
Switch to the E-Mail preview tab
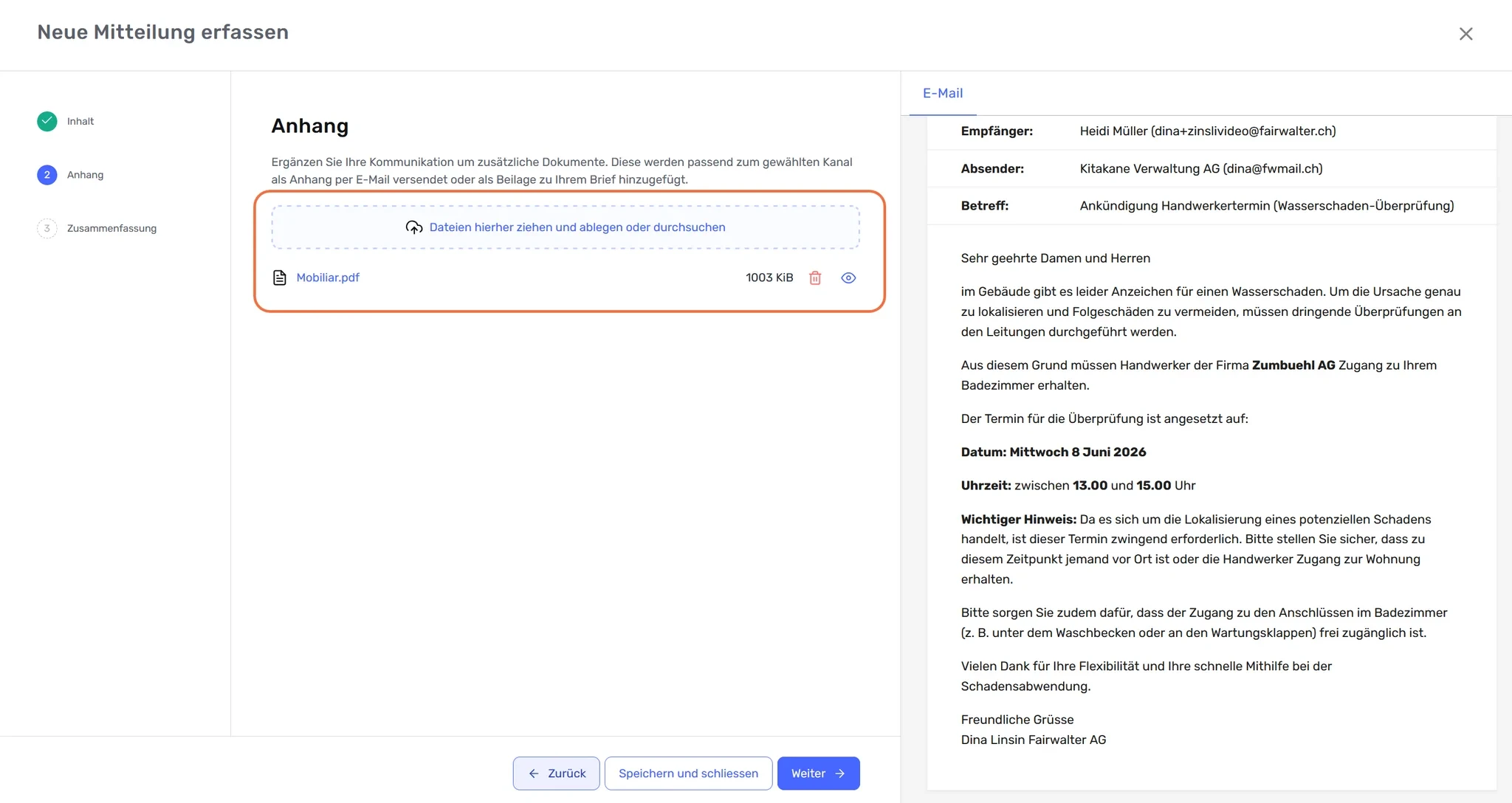click(943, 93)
